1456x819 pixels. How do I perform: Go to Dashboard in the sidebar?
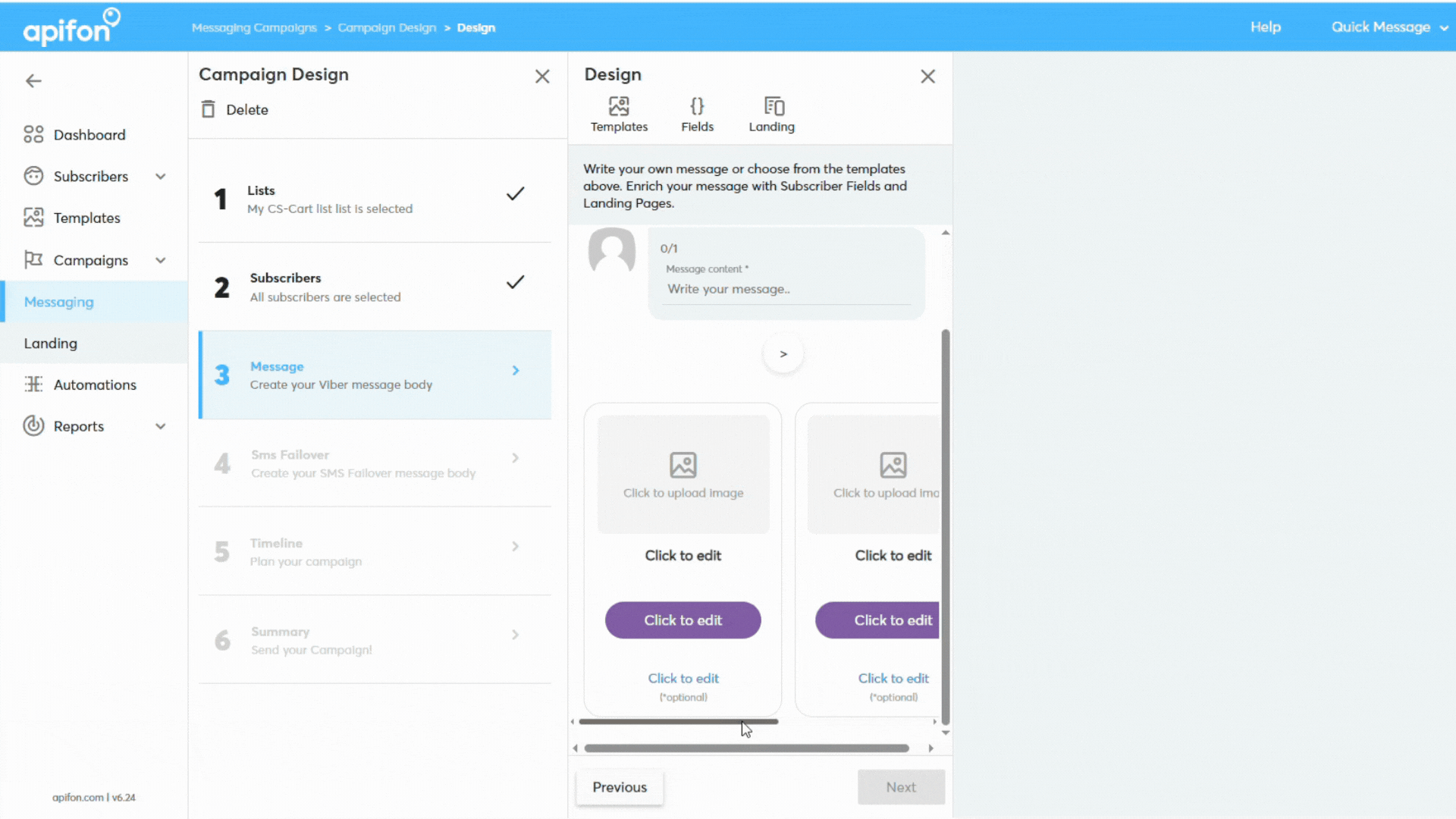point(89,135)
